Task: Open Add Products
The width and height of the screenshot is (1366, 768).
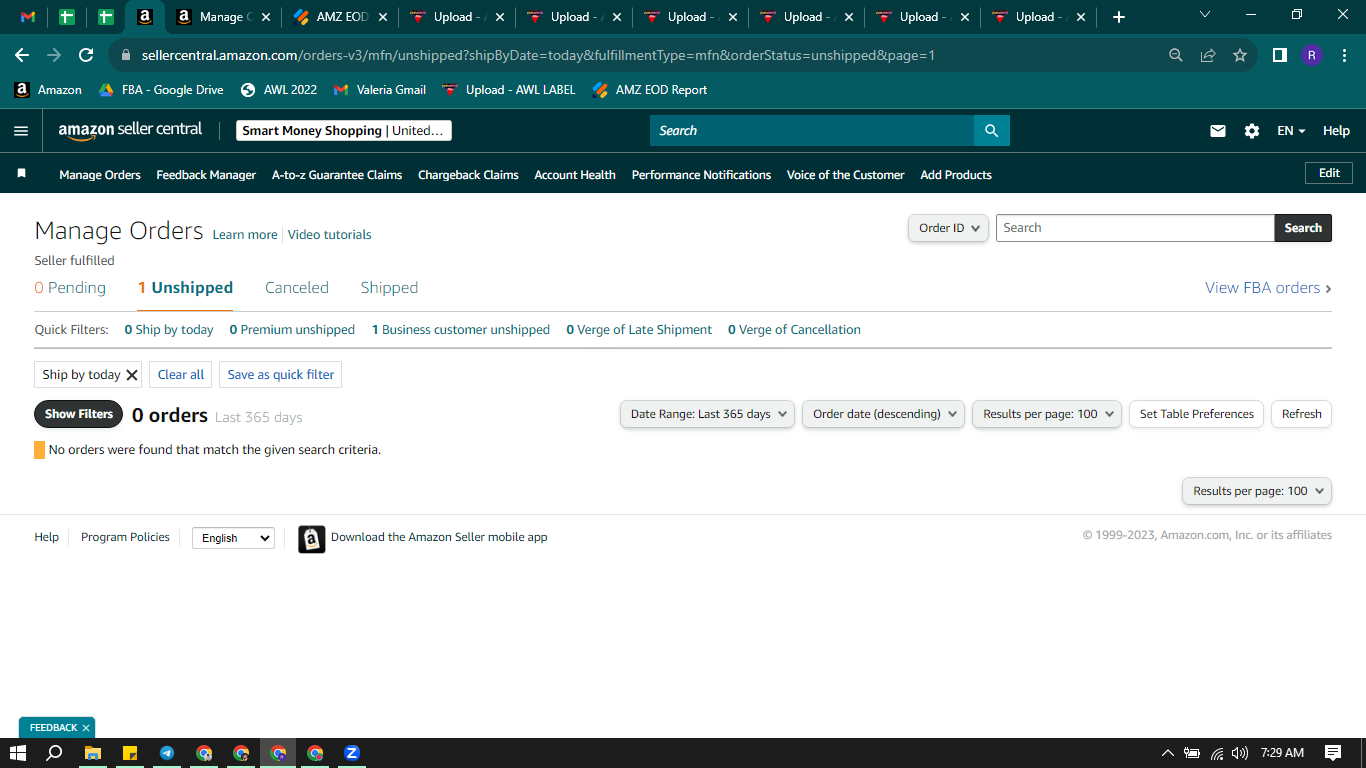Action: [956, 175]
